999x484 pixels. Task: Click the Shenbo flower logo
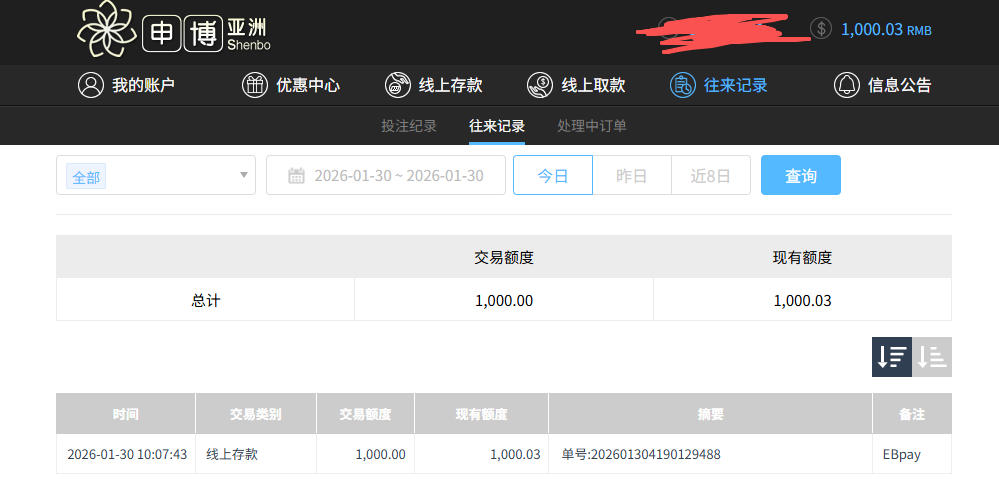pyautogui.click(x=106, y=29)
